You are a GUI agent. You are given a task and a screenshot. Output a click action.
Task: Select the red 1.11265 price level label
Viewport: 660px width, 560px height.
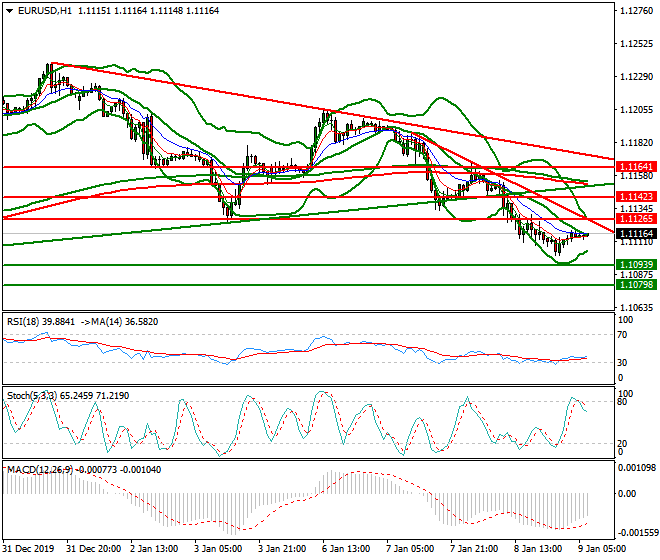pos(636,219)
